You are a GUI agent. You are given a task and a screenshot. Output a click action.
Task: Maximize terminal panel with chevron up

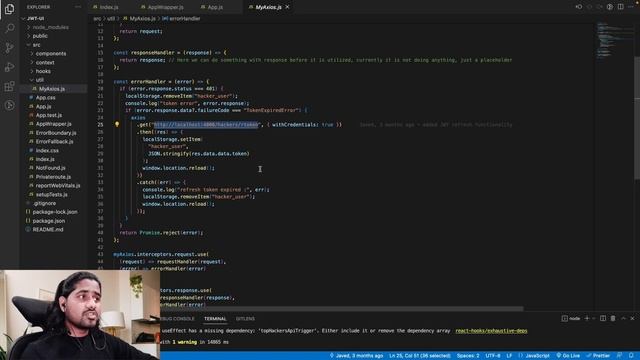623,318
